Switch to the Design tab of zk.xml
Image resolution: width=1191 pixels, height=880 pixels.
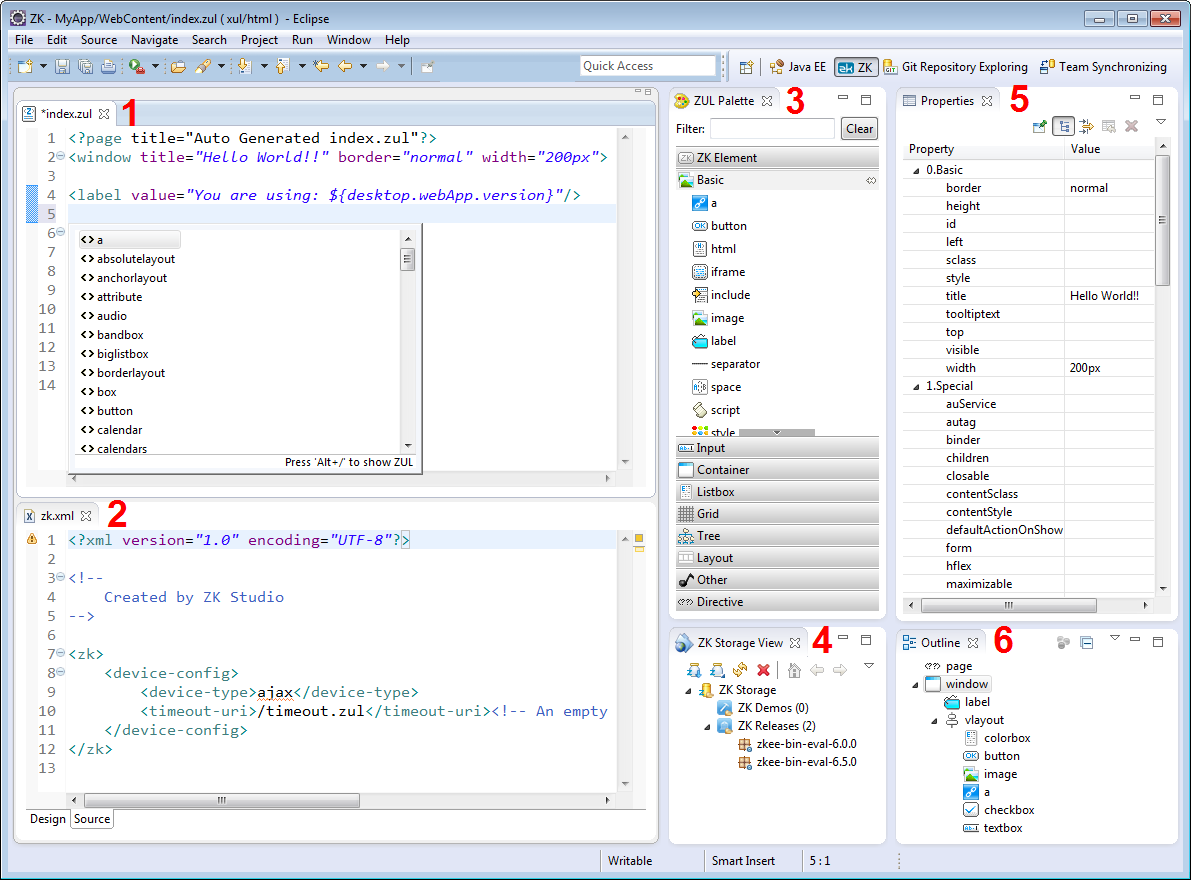pos(48,819)
